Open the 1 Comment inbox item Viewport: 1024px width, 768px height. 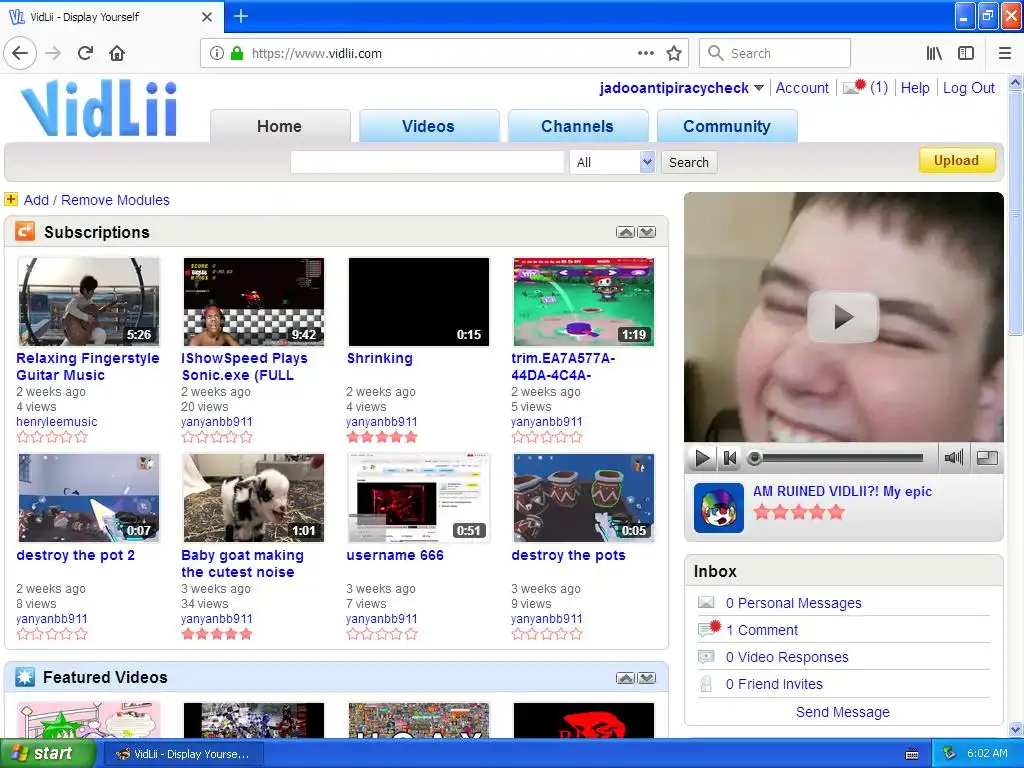tap(762, 630)
